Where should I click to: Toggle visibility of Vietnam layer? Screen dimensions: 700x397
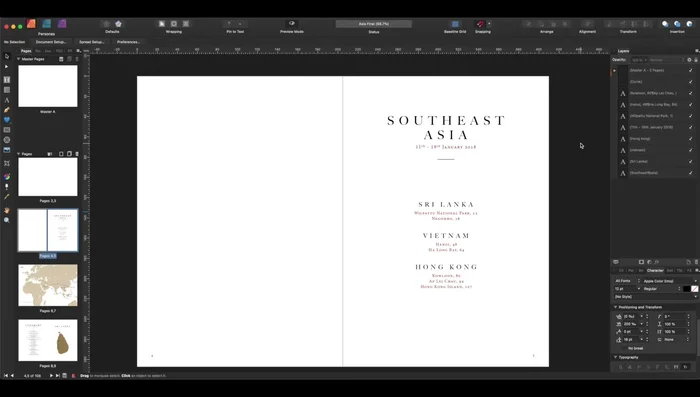click(691, 150)
